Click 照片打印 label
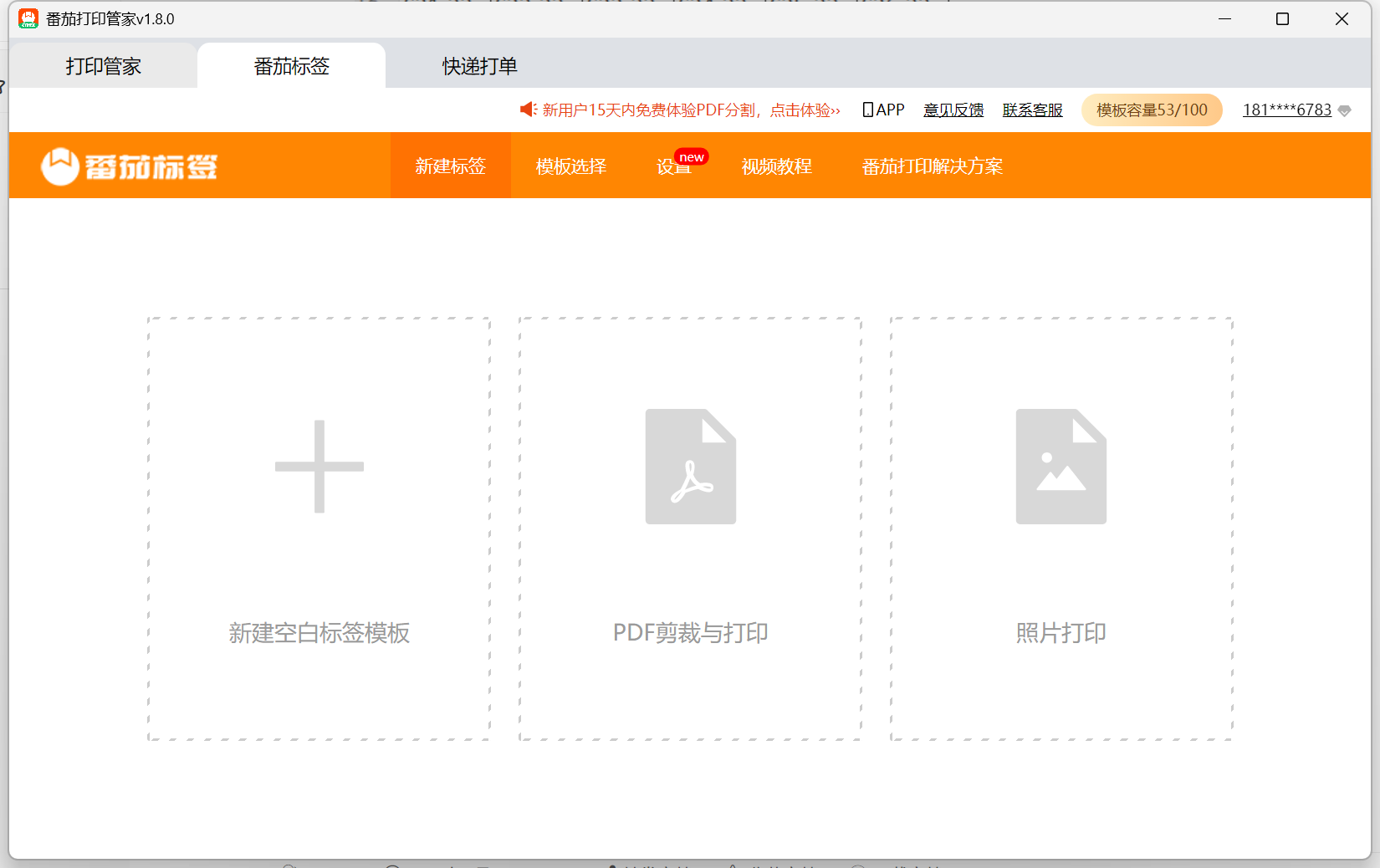This screenshot has height=868, width=1380. coord(1061,633)
